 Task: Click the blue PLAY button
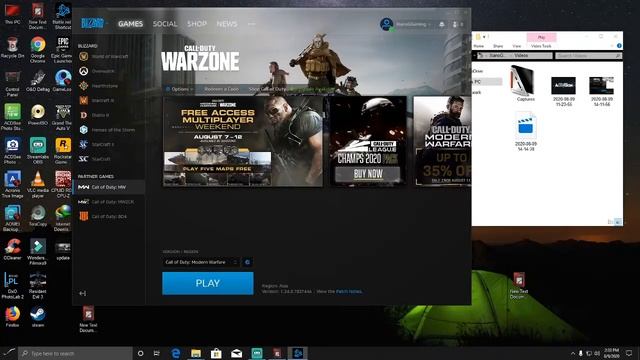[208, 283]
